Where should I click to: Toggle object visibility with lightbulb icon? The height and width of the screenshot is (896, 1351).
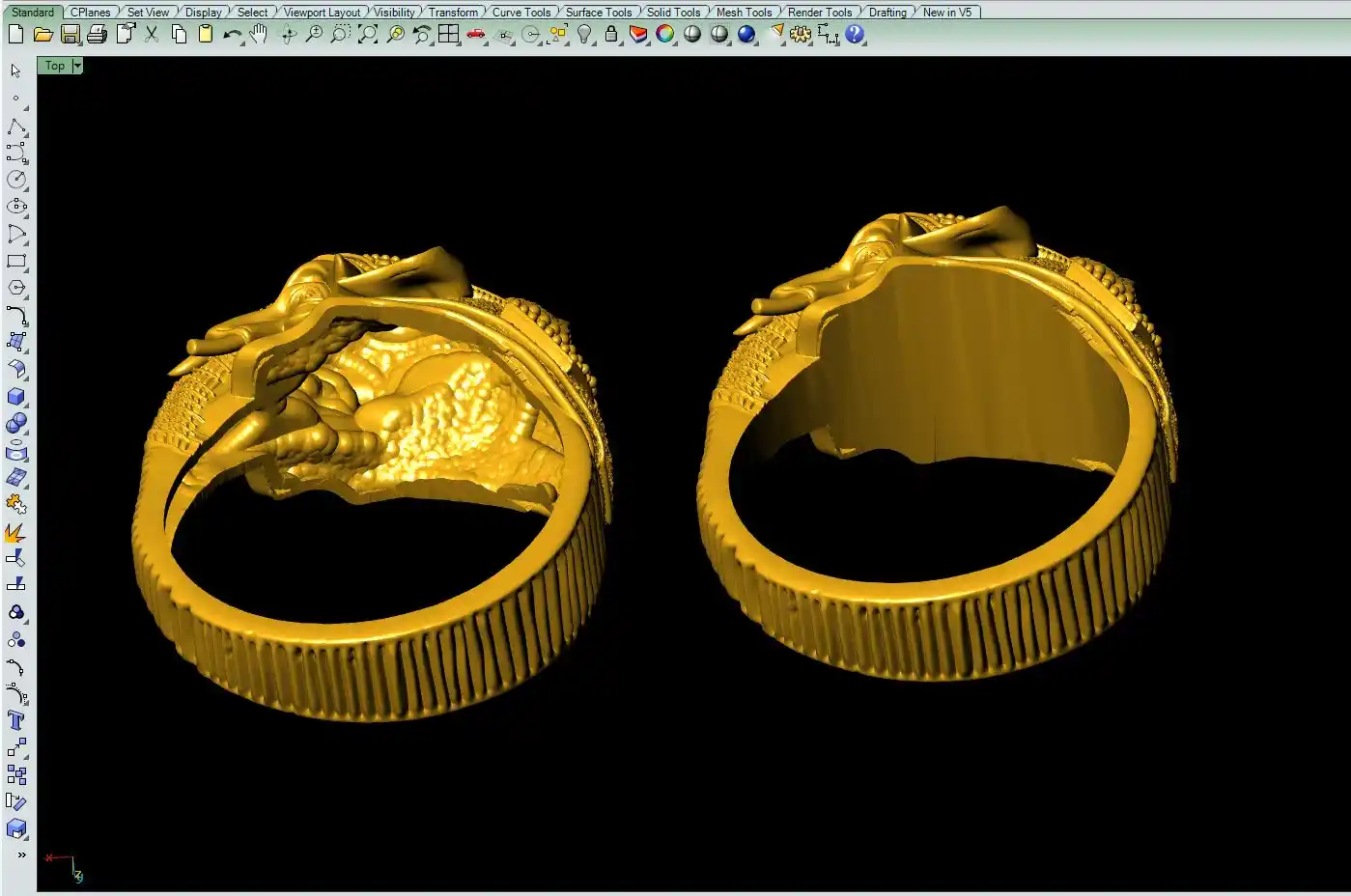(584, 35)
